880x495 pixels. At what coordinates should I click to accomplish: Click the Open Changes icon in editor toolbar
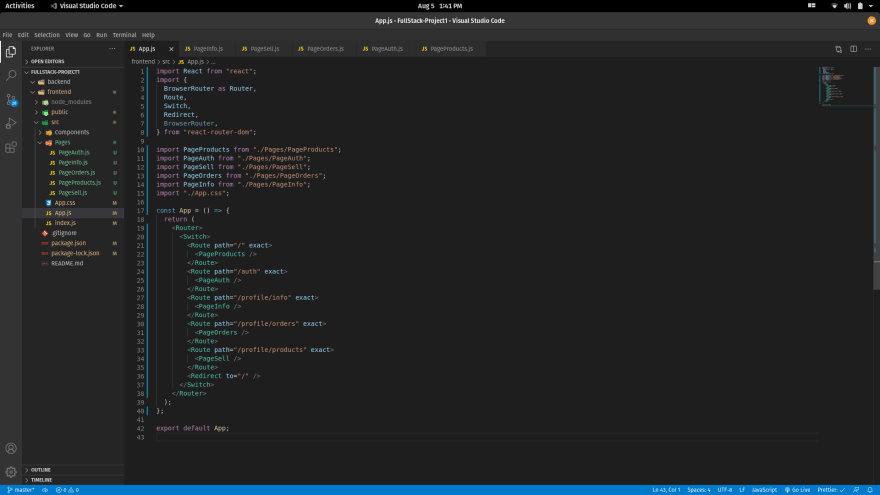pyautogui.click(x=838, y=49)
